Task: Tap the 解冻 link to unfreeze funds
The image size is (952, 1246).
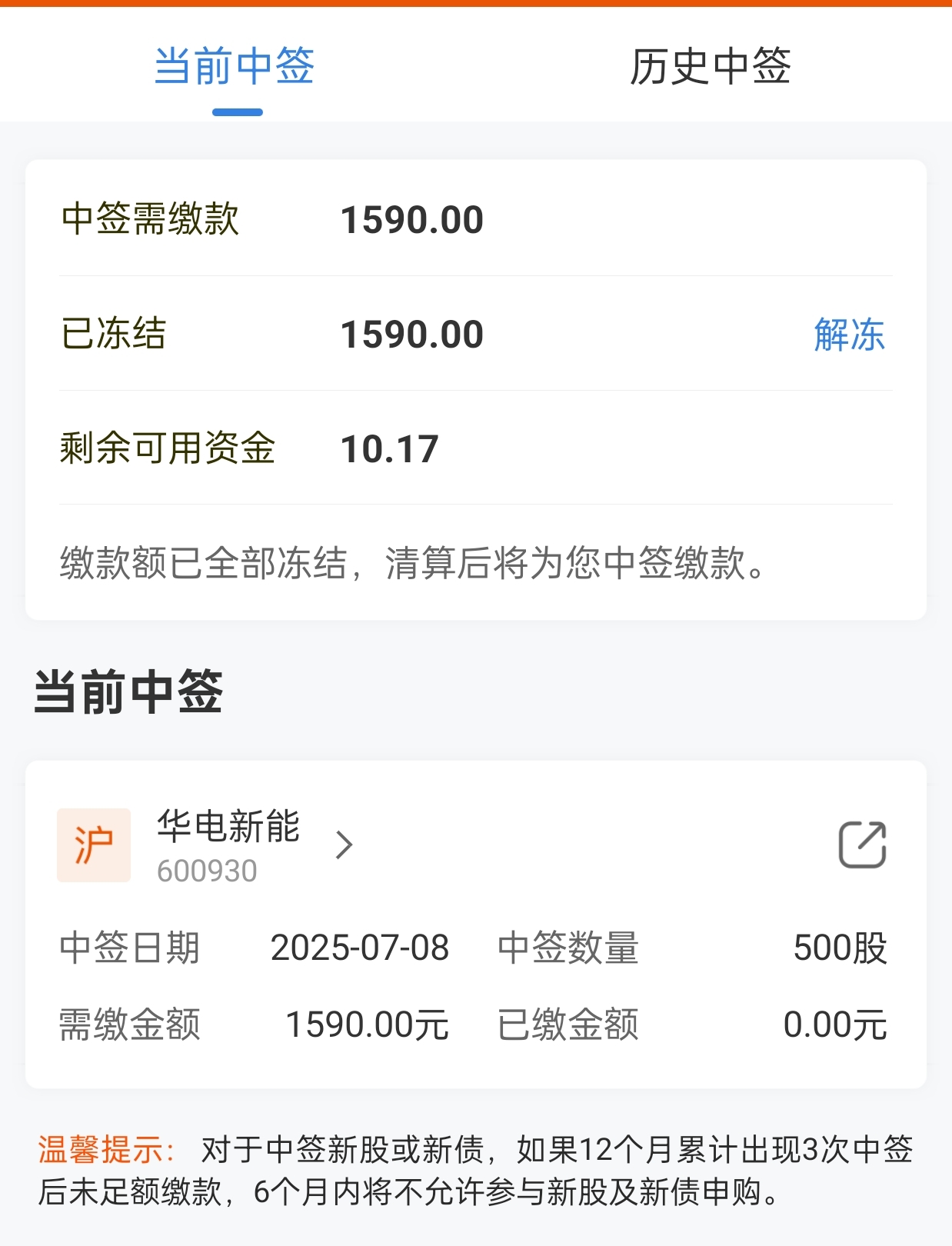Action: click(850, 335)
